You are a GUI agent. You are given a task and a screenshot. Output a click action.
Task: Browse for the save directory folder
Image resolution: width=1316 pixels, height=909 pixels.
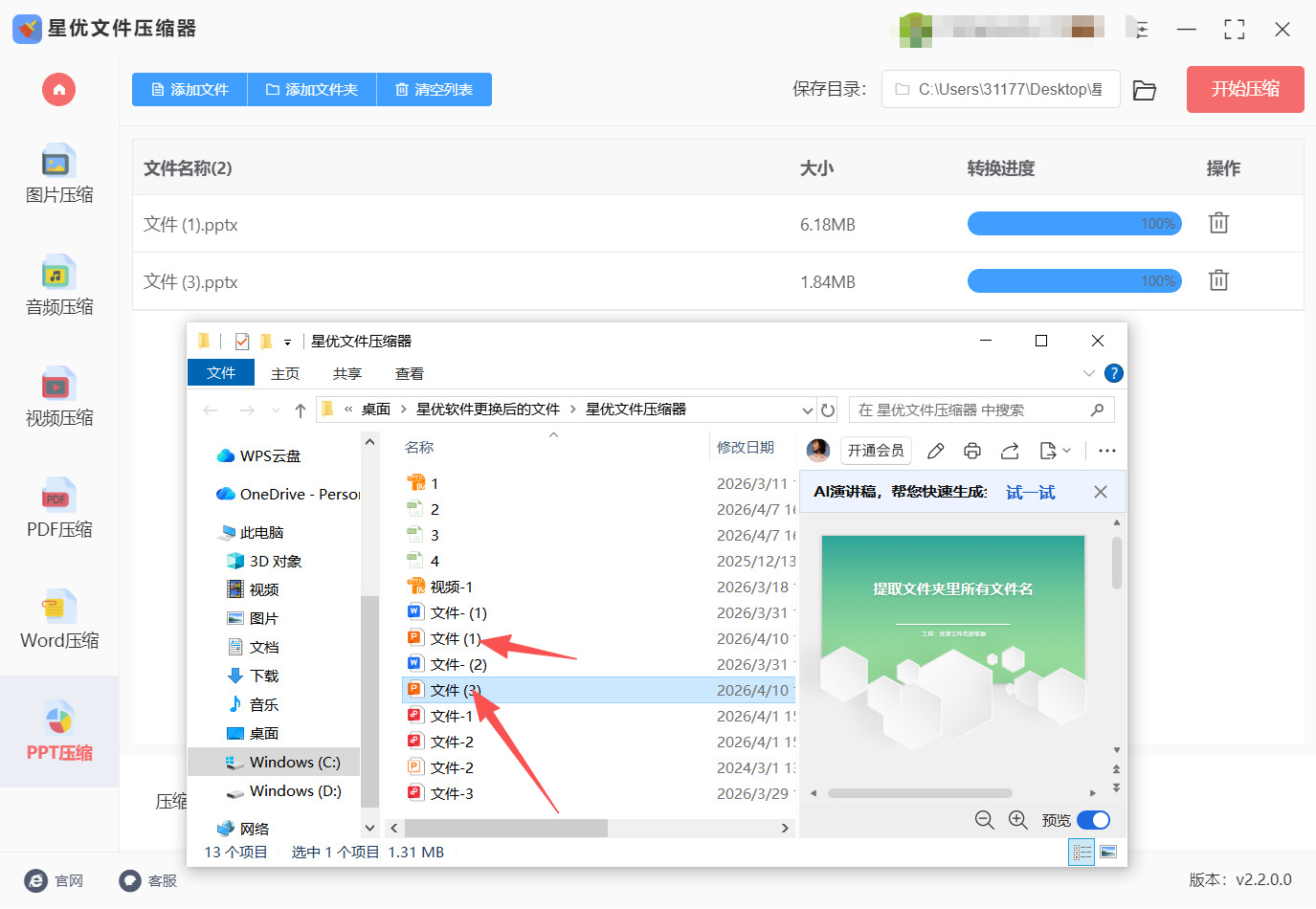click(x=1145, y=90)
